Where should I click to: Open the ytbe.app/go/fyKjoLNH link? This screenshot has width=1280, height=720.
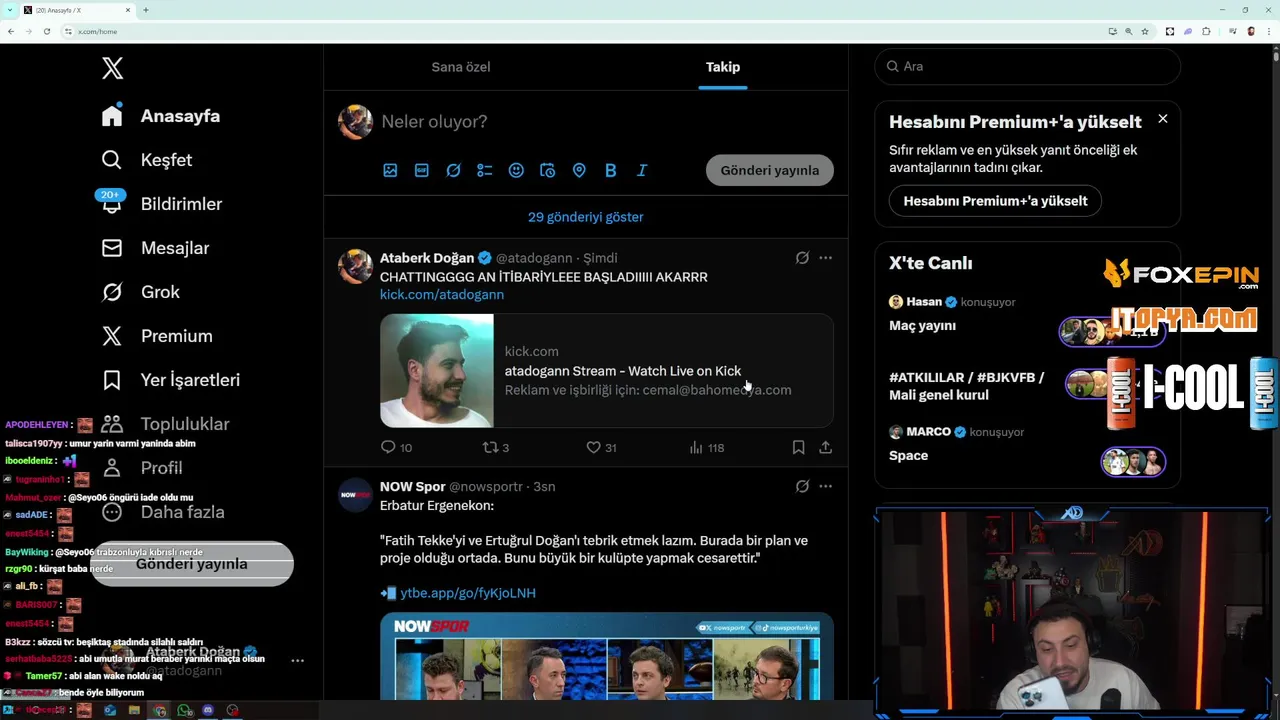[x=468, y=593]
